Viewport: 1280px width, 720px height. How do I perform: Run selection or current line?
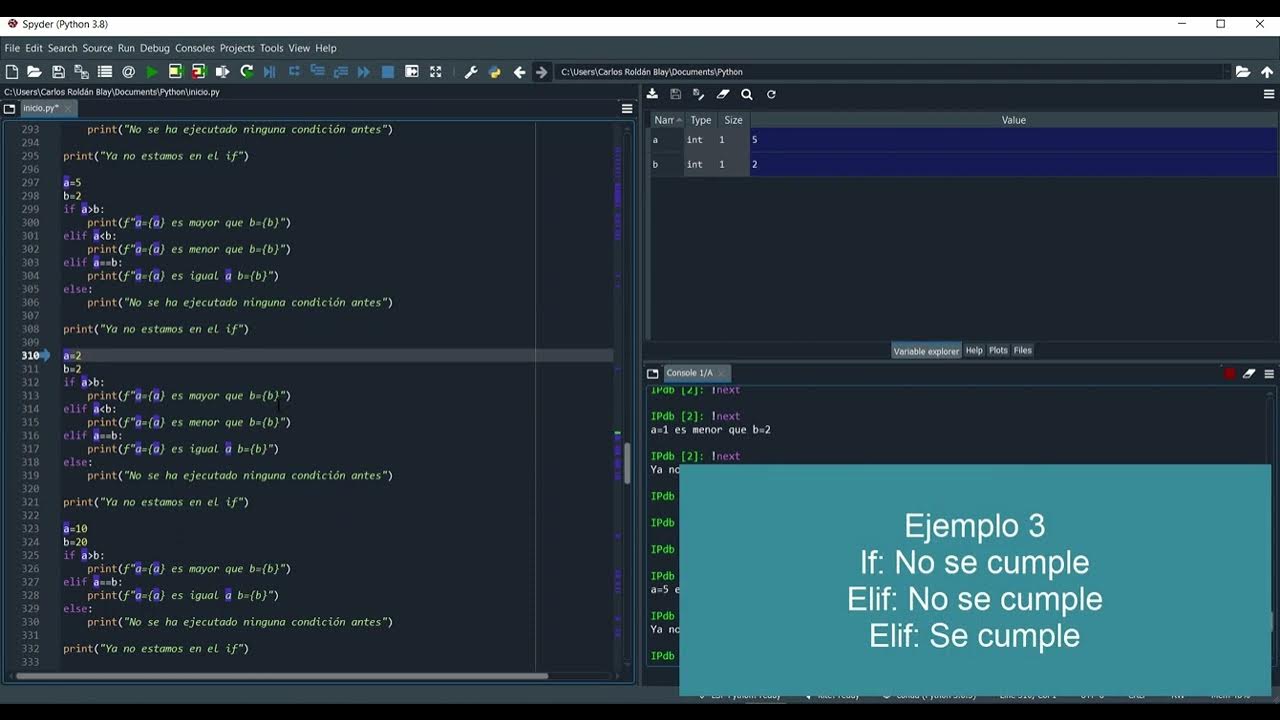pyautogui.click(x=222, y=72)
